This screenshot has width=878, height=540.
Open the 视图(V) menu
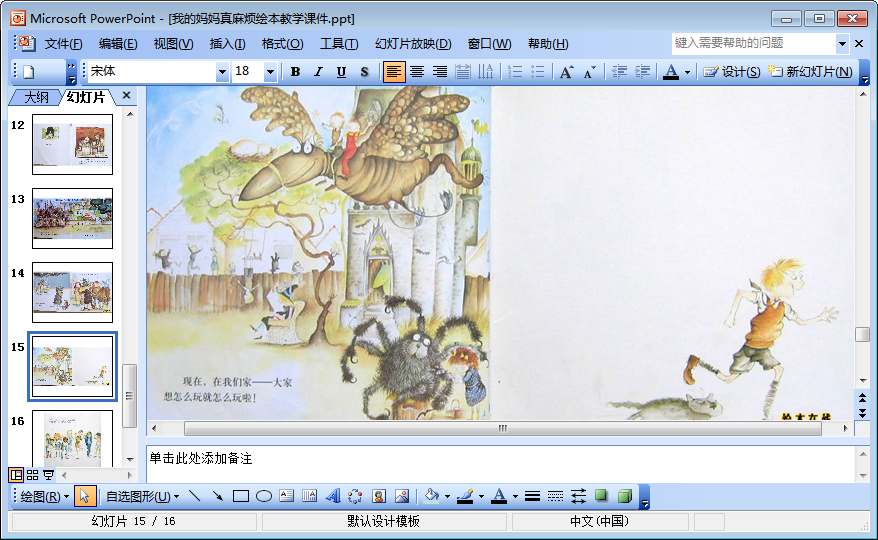(173, 44)
